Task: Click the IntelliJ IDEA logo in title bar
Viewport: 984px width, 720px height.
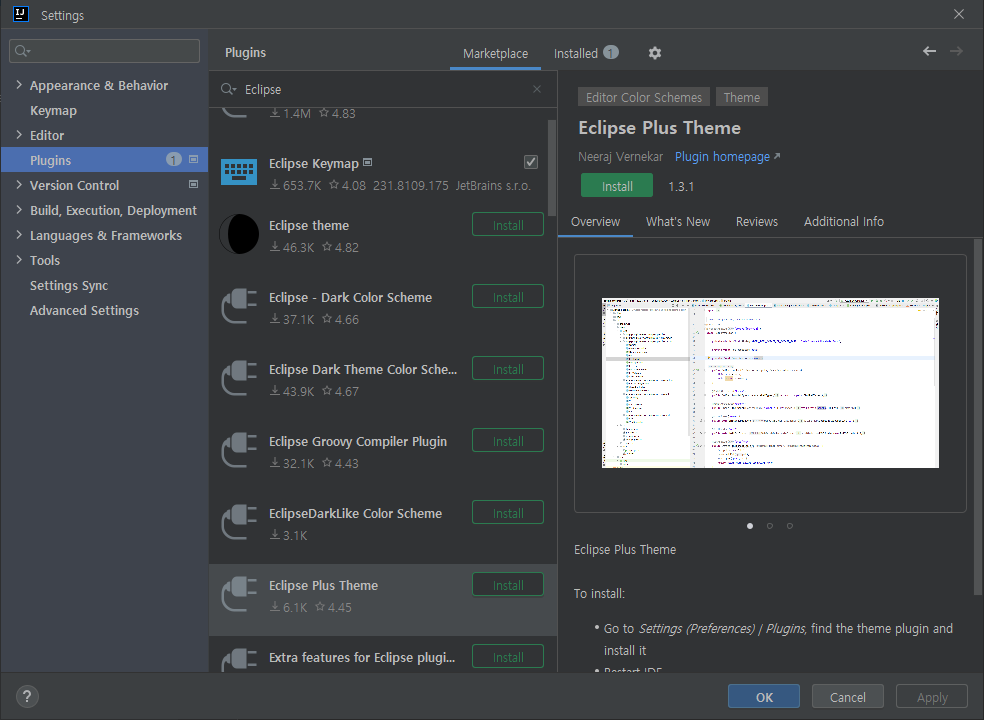Action: 21,14
